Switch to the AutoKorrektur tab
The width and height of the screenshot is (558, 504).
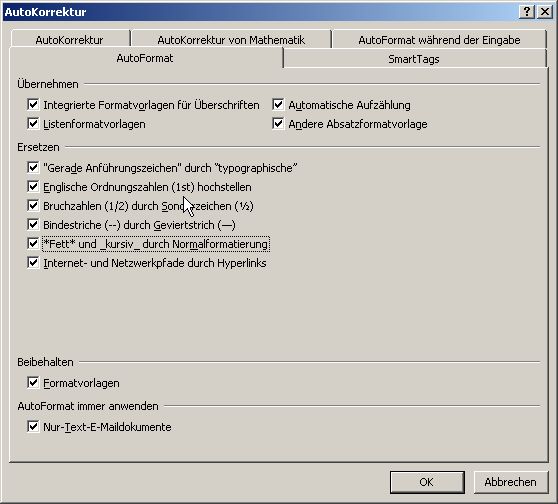tap(69, 40)
